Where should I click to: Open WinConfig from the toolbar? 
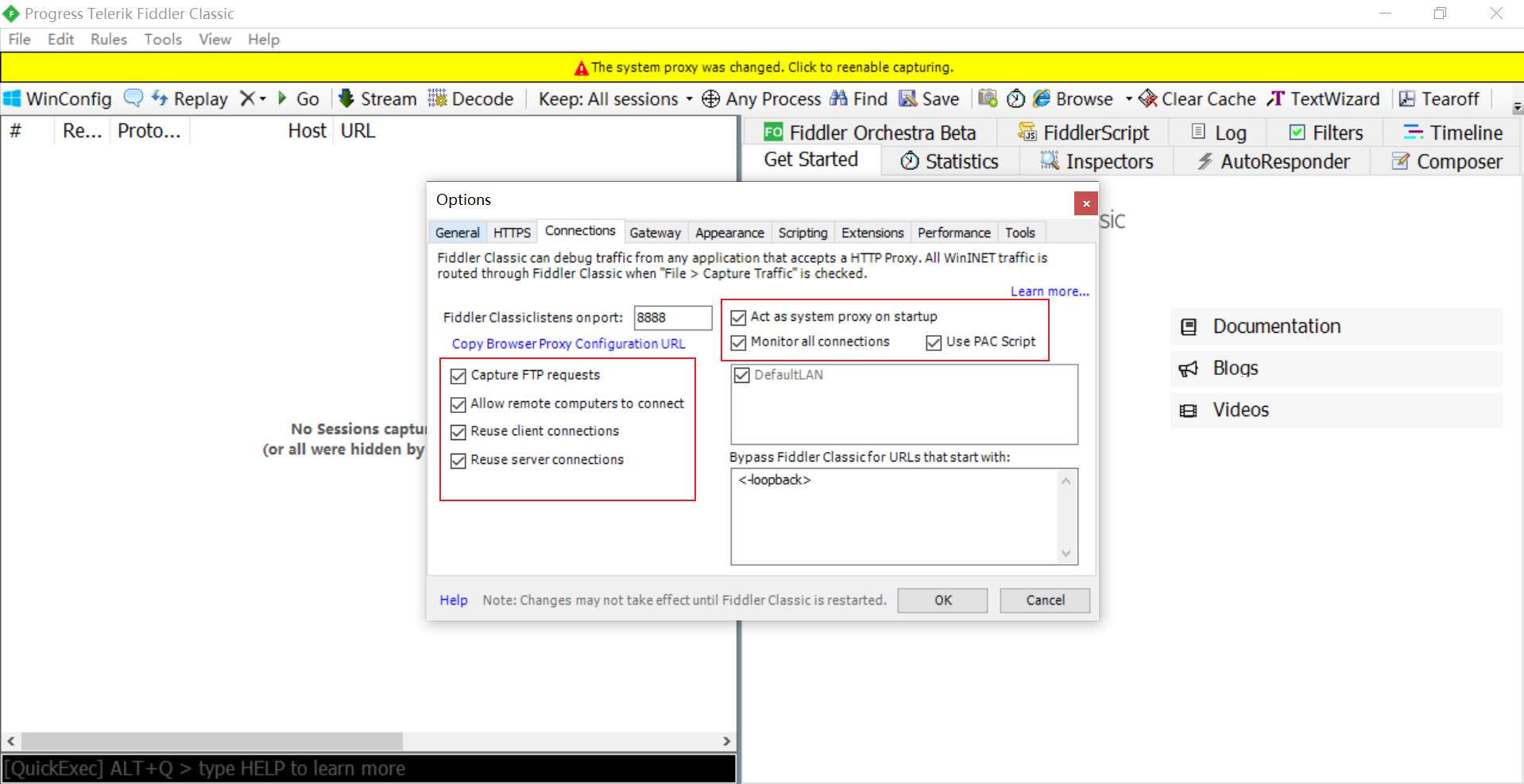(57, 98)
